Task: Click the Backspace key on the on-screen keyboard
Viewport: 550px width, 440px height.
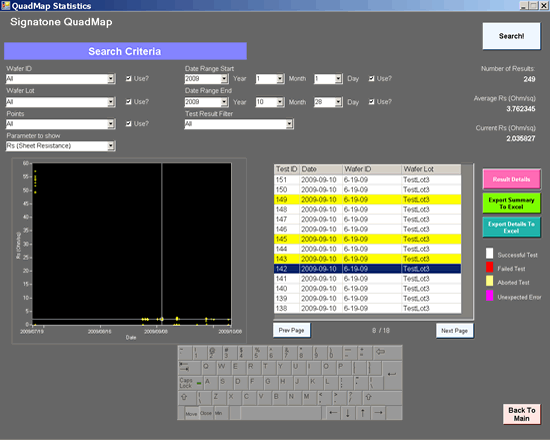Action: (387, 352)
